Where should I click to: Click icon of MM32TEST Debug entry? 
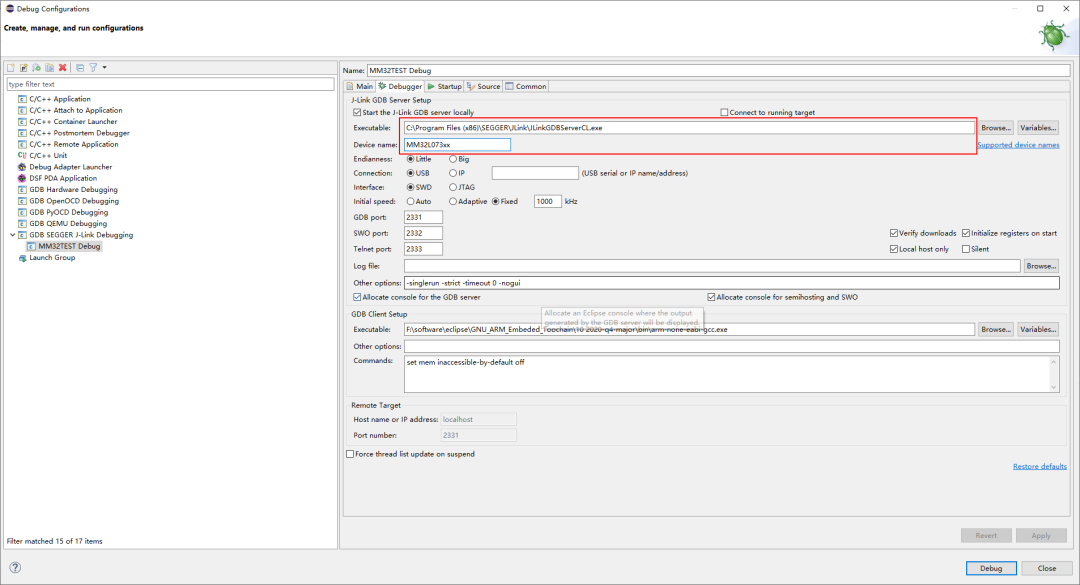click(31, 246)
